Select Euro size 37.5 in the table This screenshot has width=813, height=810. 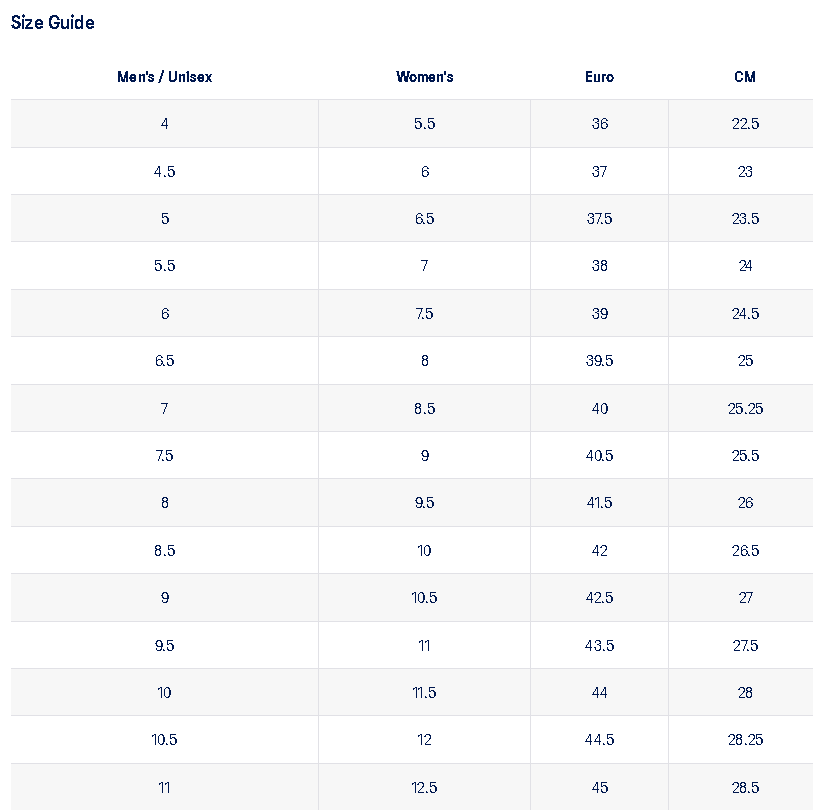pos(600,219)
